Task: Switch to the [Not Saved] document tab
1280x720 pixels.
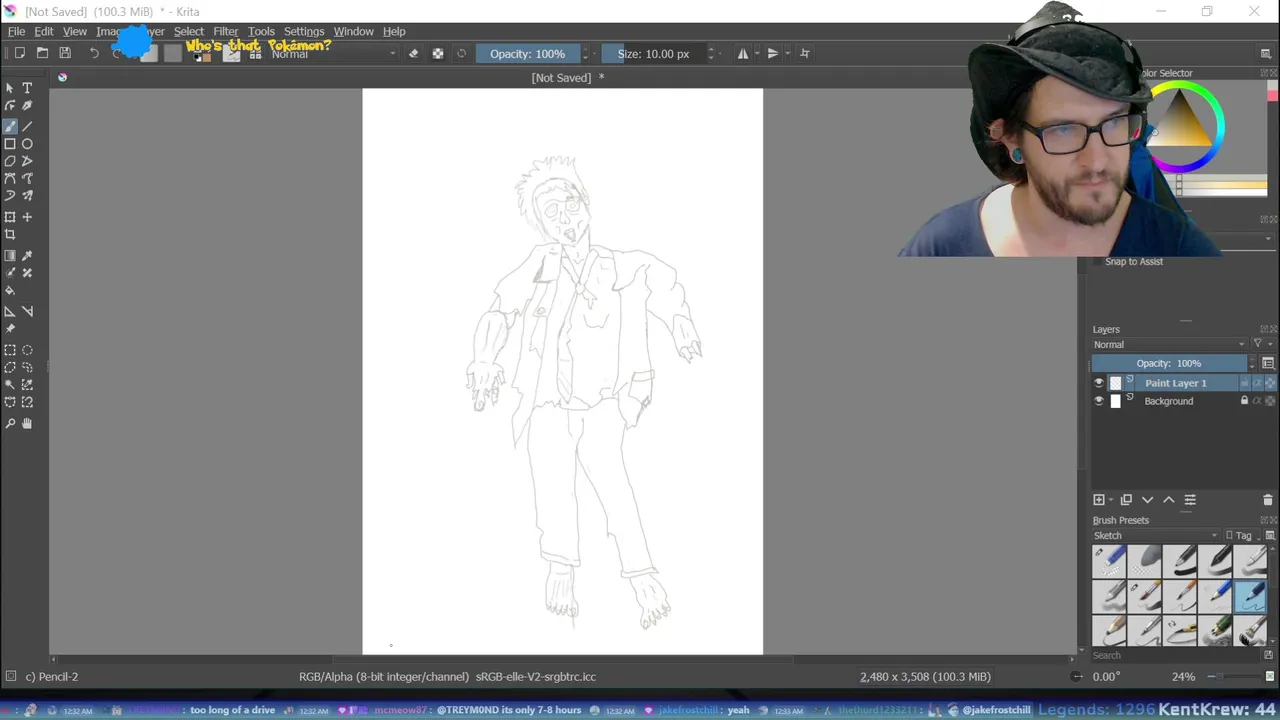Action: point(567,78)
